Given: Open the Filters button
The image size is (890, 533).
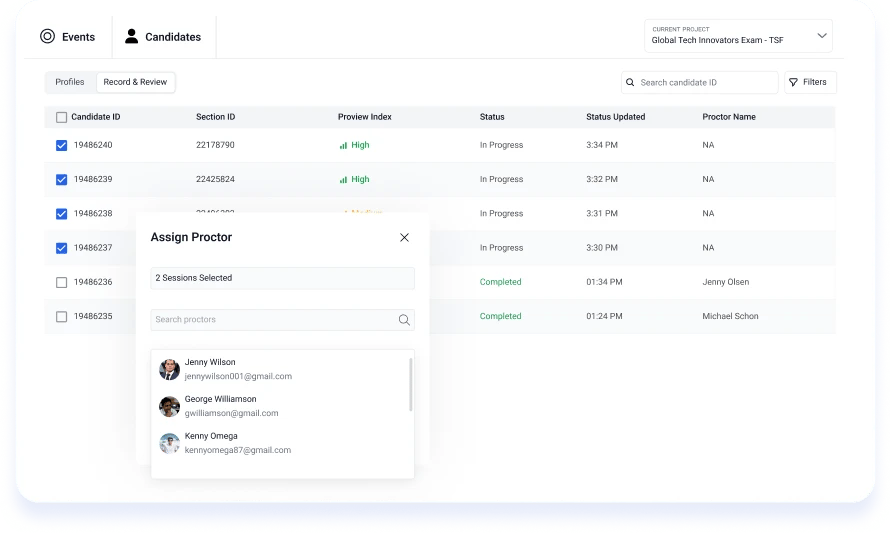Looking at the screenshot, I should coord(810,82).
